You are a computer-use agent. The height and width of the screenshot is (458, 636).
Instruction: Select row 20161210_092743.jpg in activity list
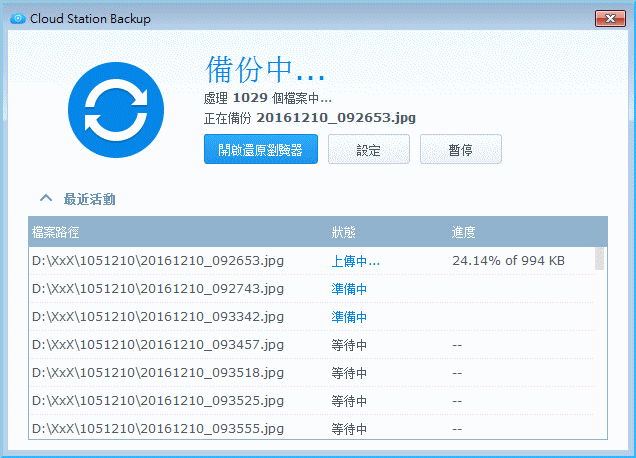tap(312, 289)
